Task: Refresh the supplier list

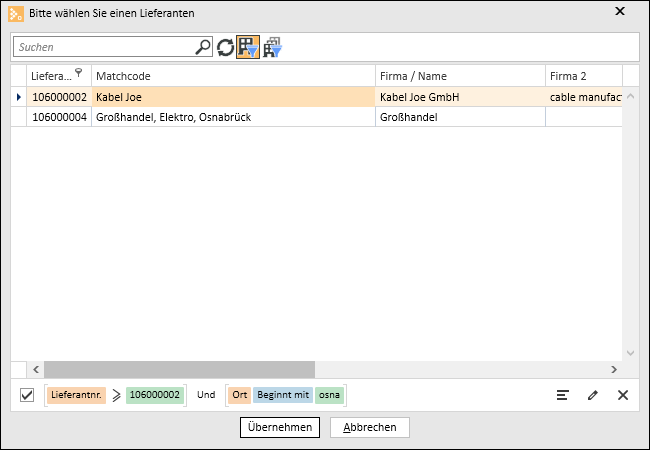Action: [x=225, y=47]
